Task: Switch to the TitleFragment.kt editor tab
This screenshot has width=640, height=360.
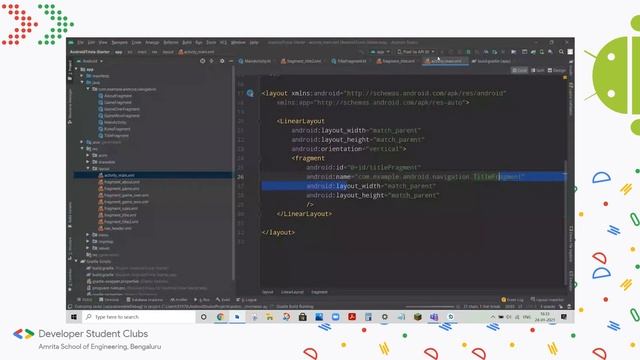Action: point(349,61)
